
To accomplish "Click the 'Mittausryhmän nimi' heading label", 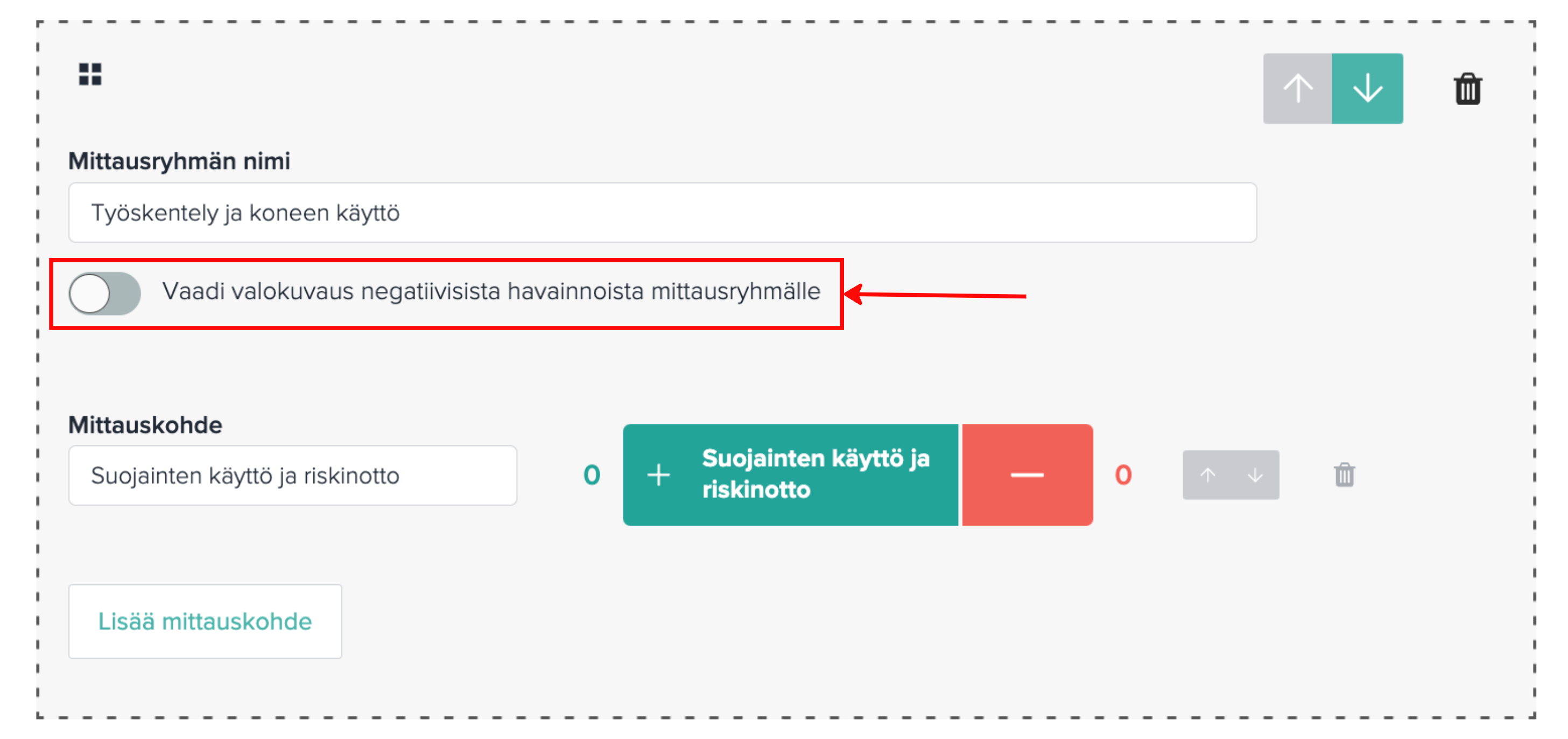I will (x=179, y=161).
